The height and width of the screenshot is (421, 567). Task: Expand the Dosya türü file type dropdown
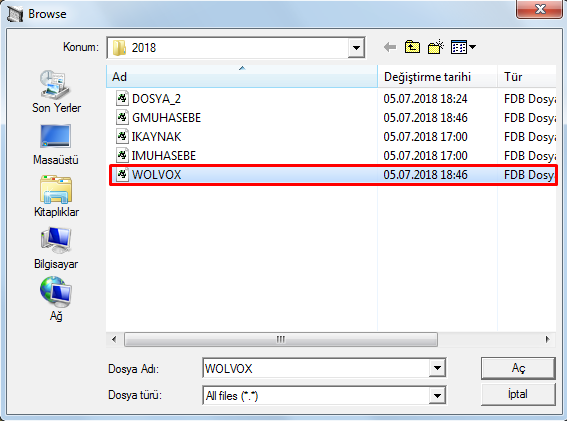[x=437, y=395]
